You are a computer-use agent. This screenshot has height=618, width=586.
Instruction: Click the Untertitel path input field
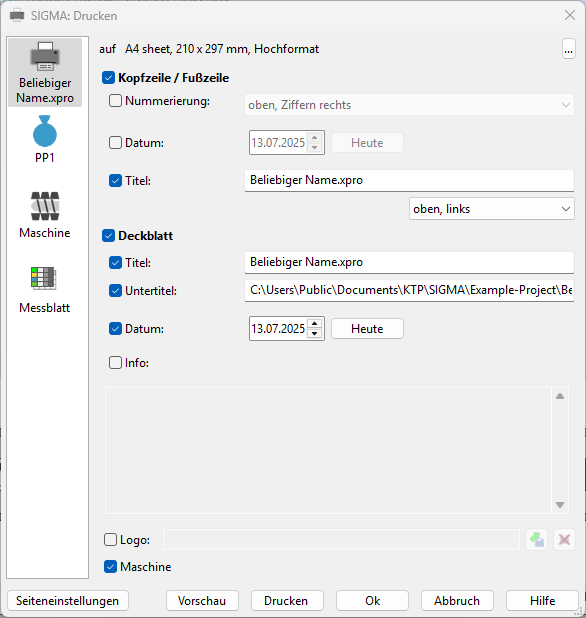(x=409, y=290)
